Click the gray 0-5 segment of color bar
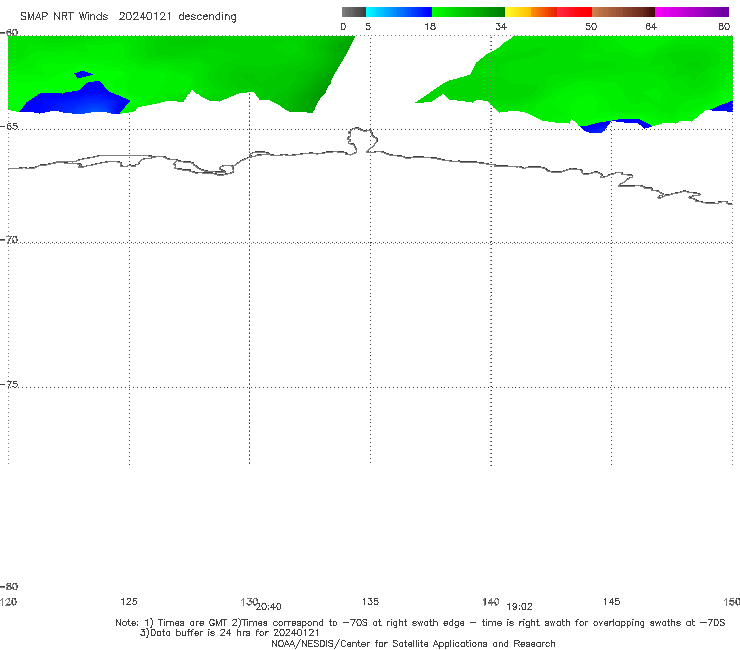Viewport: 740px width, 650px height. coord(354,12)
